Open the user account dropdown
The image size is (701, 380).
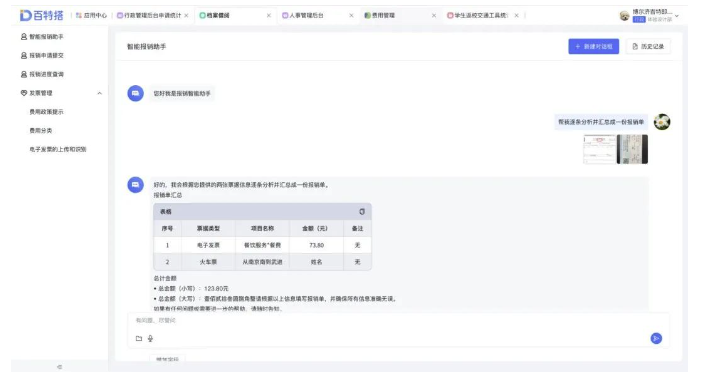pos(677,16)
